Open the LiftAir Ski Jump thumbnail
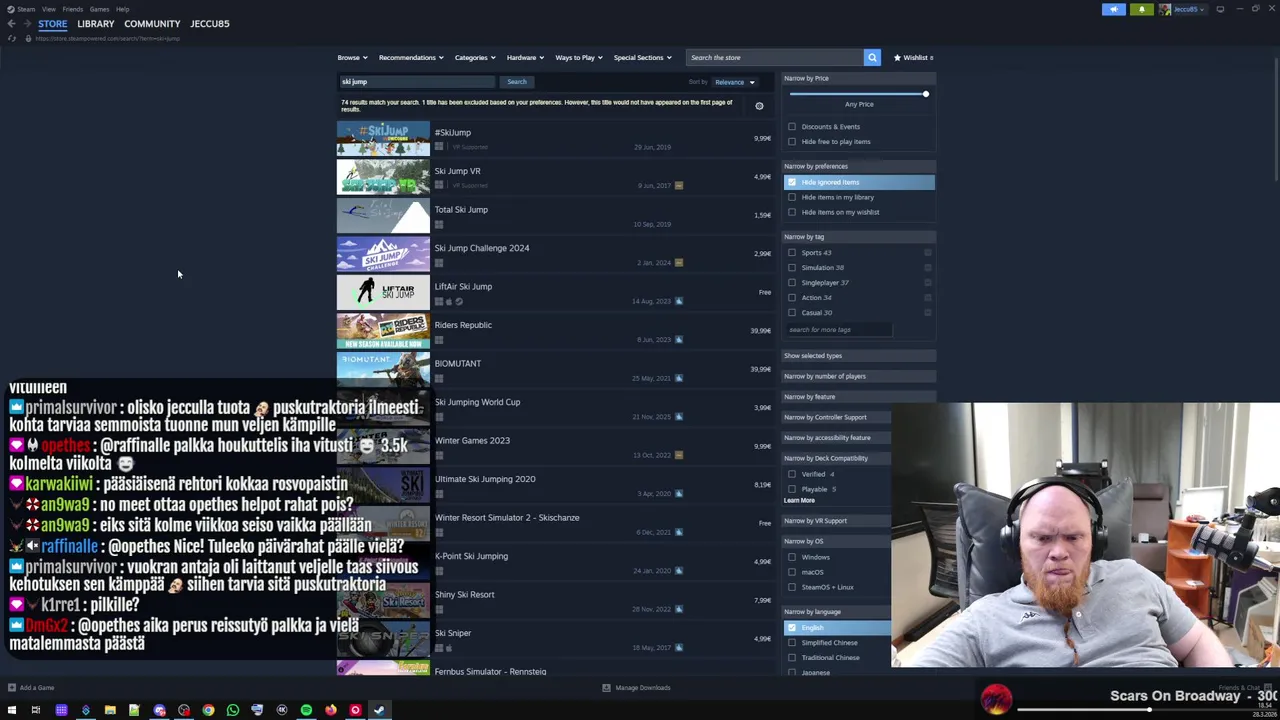Image resolution: width=1280 pixels, height=720 pixels. [383, 292]
